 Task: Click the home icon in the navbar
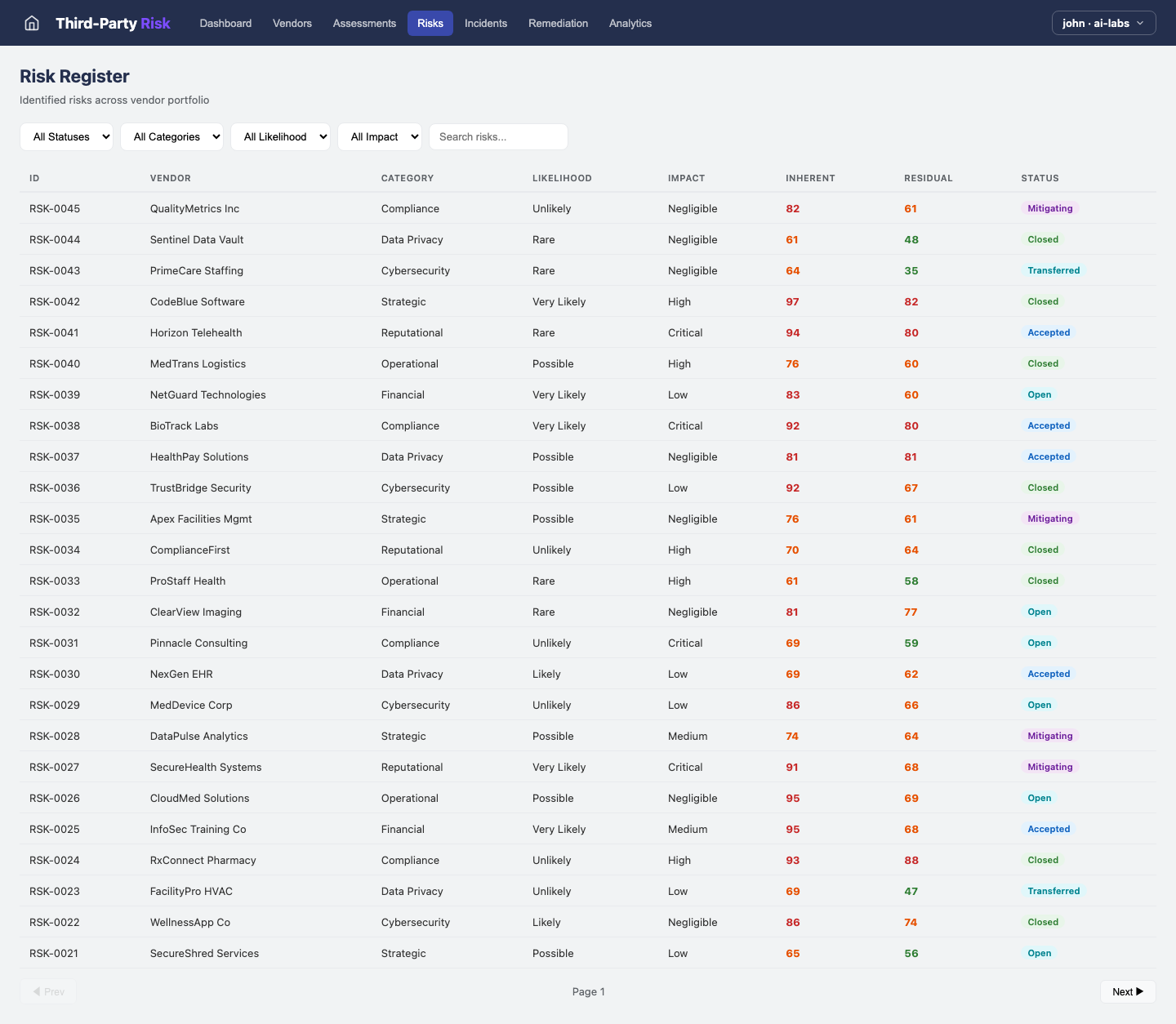click(x=32, y=23)
